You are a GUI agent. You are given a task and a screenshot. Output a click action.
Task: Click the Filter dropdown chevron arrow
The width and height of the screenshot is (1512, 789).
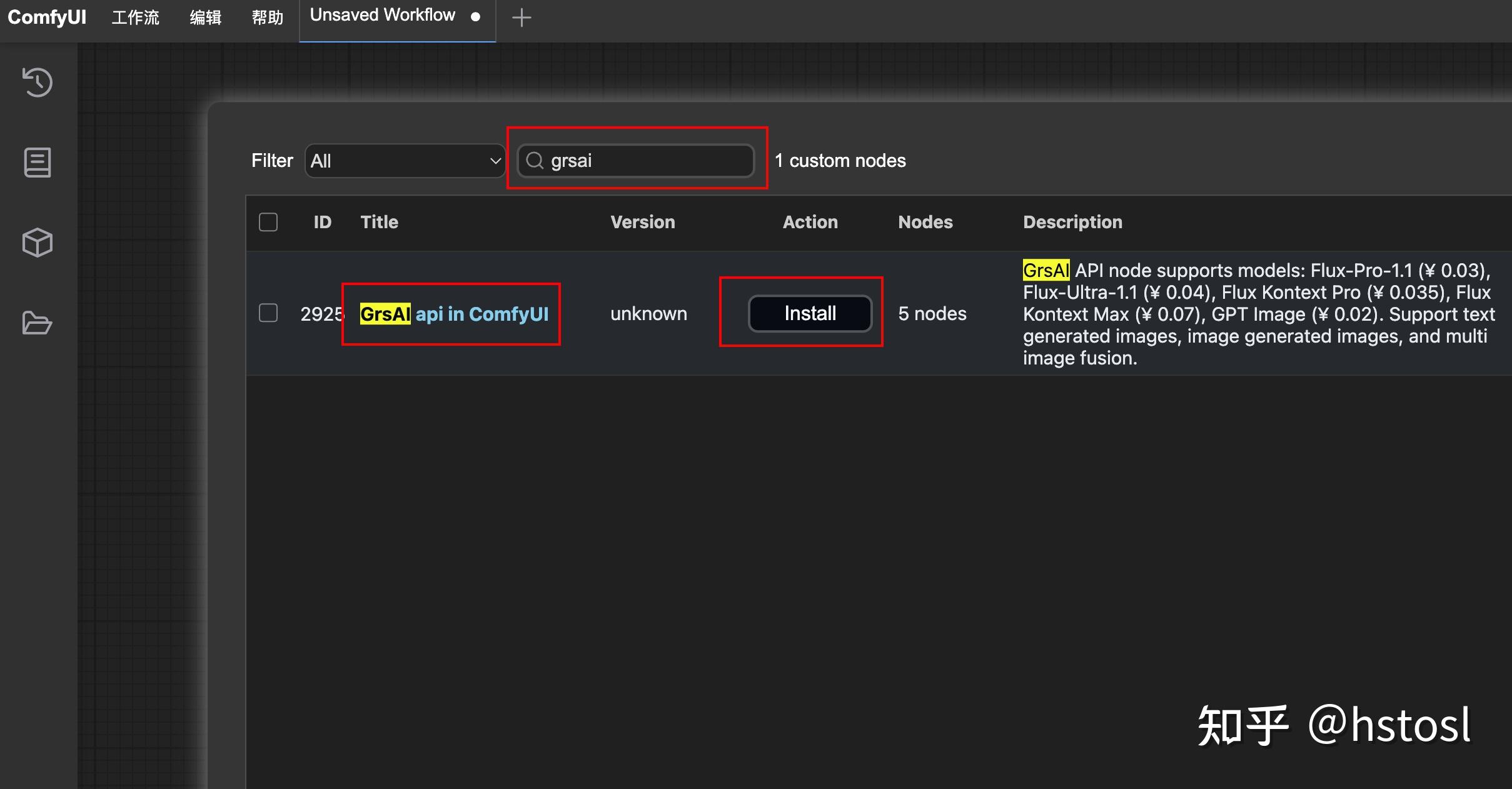tap(495, 161)
